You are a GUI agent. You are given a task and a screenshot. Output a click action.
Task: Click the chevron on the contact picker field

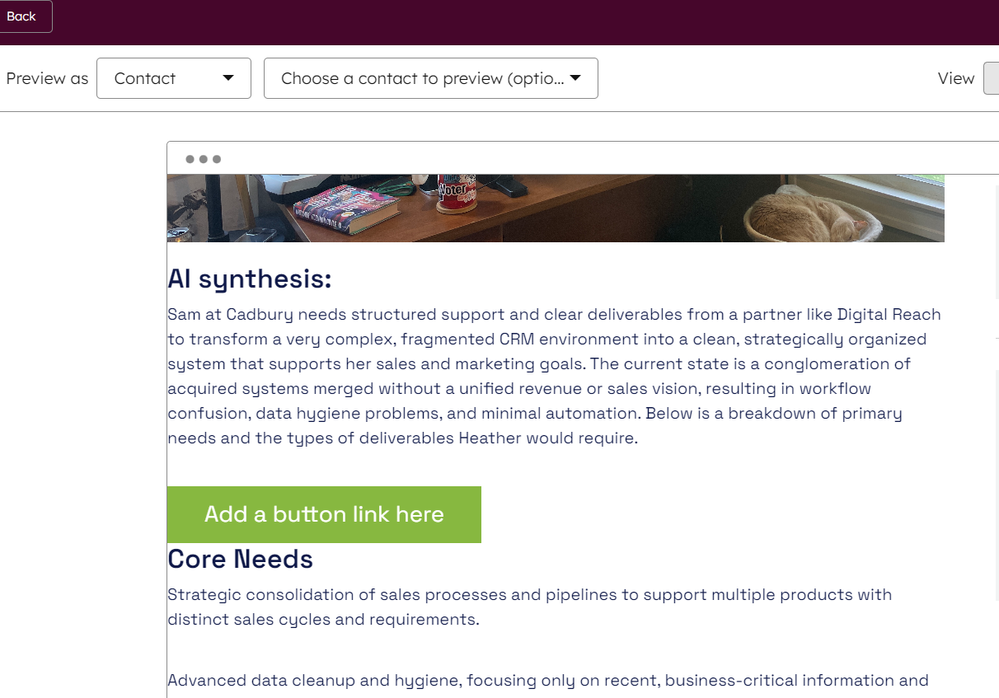pos(576,78)
